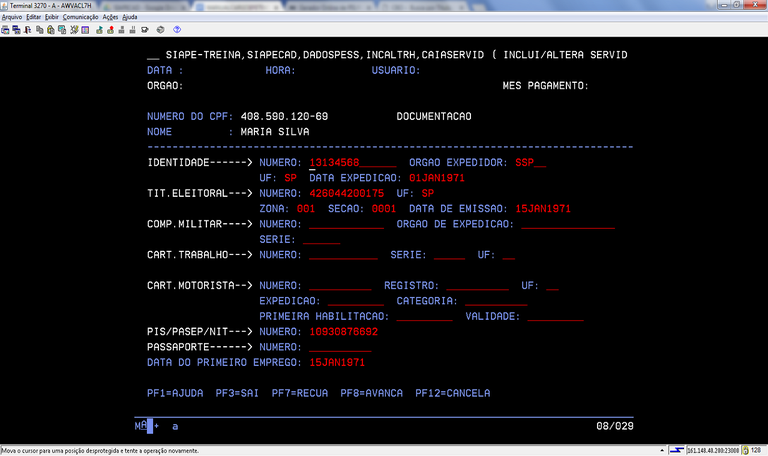Click the print screen toolbar icon
The width and height of the screenshot is (768, 456).
[5, 30]
